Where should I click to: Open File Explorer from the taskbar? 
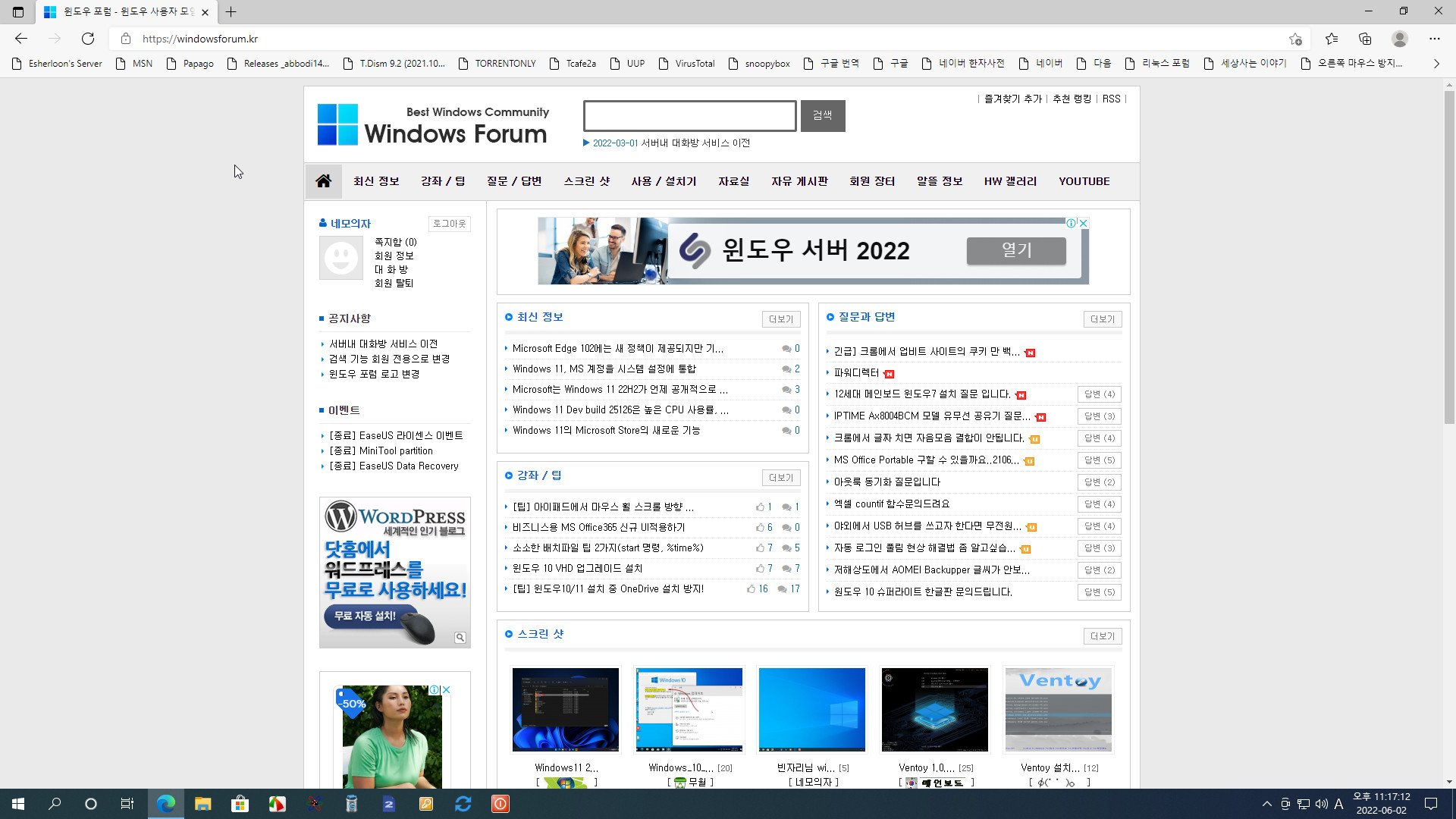point(202,804)
